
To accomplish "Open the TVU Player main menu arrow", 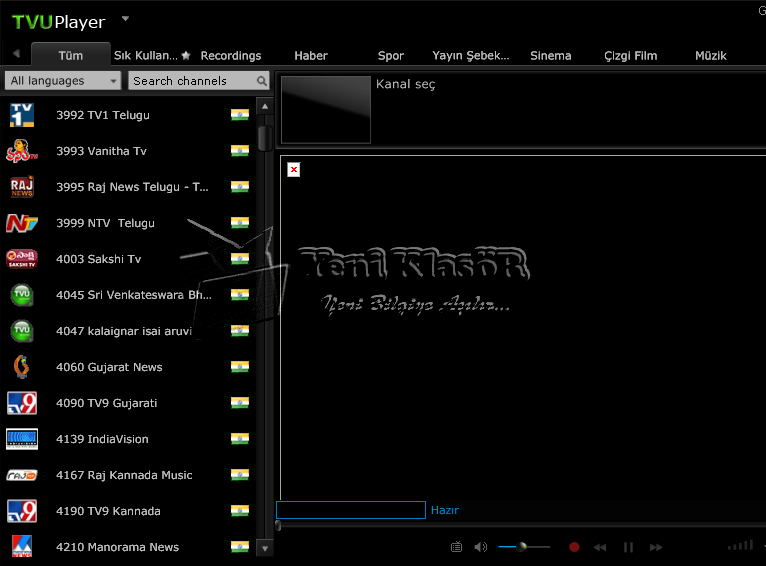I will point(125,18).
